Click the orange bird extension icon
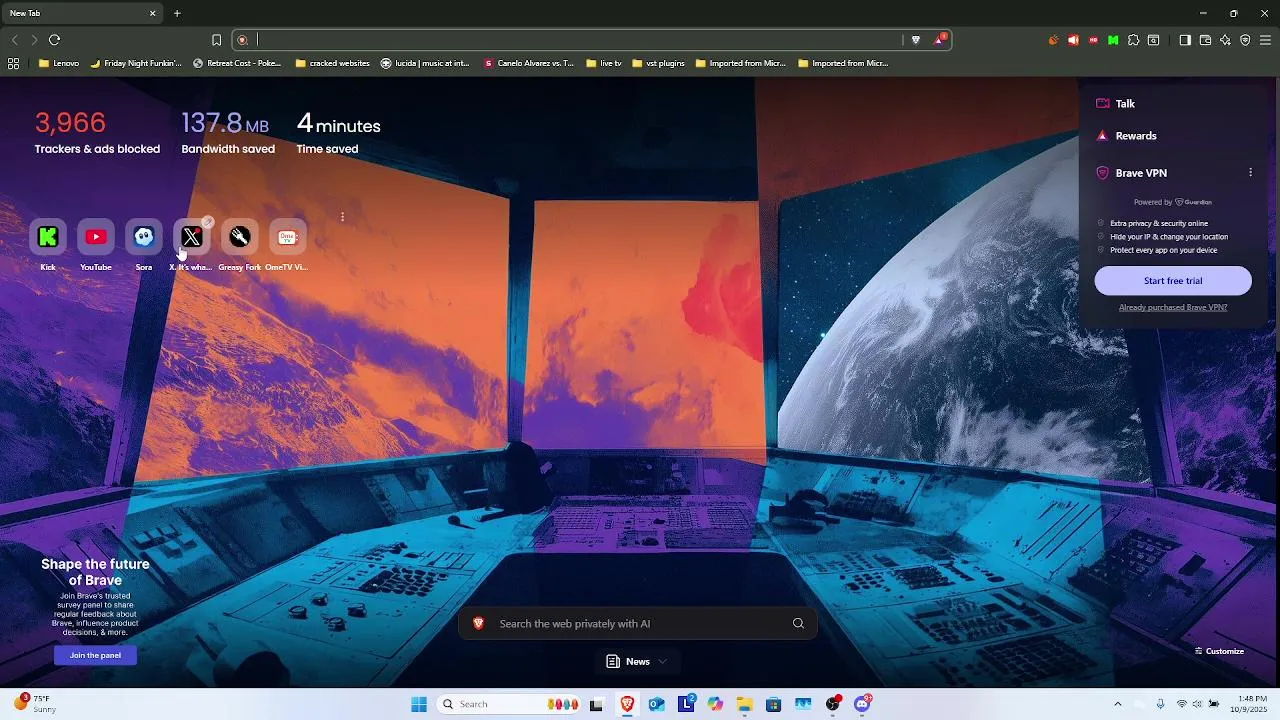The width and height of the screenshot is (1280, 720). 1053,40
